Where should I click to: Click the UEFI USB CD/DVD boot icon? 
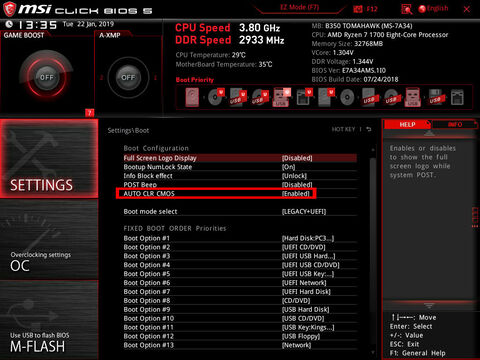tap(260, 97)
